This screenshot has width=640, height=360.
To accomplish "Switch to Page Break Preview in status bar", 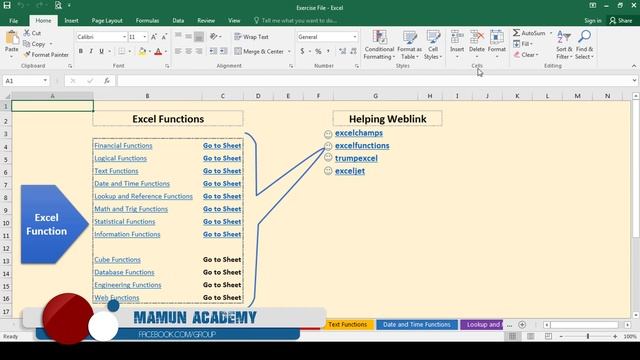I will coord(548,336).
